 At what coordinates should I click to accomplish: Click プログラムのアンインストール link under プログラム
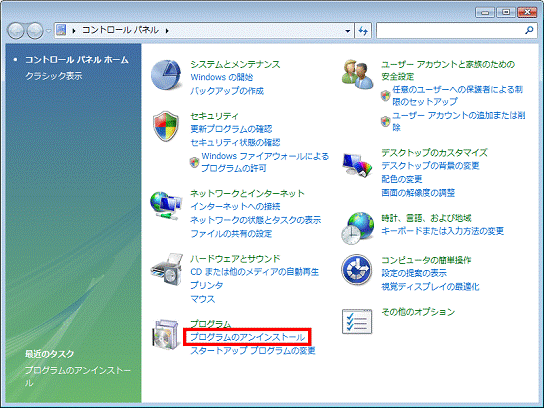(247, 337)
